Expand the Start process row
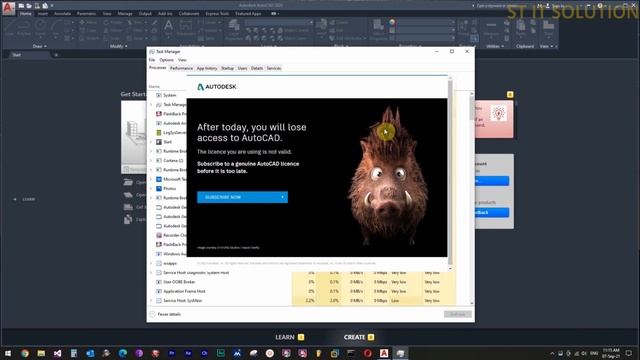Viewport: 640px width, 360px height. pyautogui.click(x=151, y=142)
